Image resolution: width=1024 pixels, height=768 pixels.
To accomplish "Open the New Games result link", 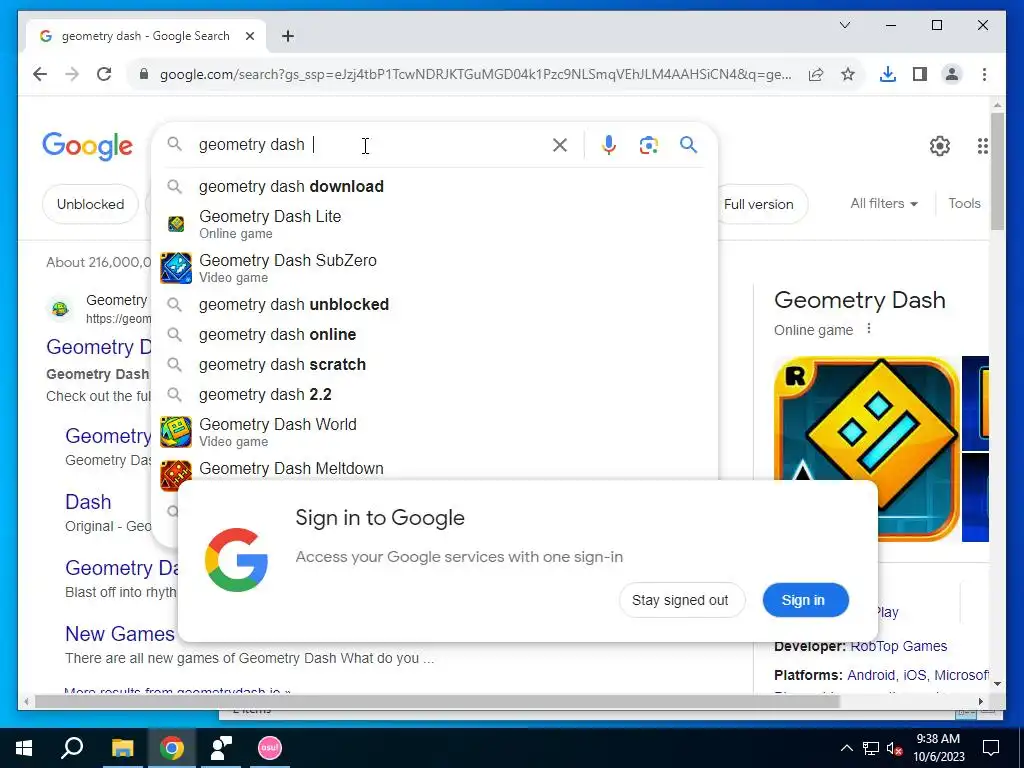I will pos(120,633).
